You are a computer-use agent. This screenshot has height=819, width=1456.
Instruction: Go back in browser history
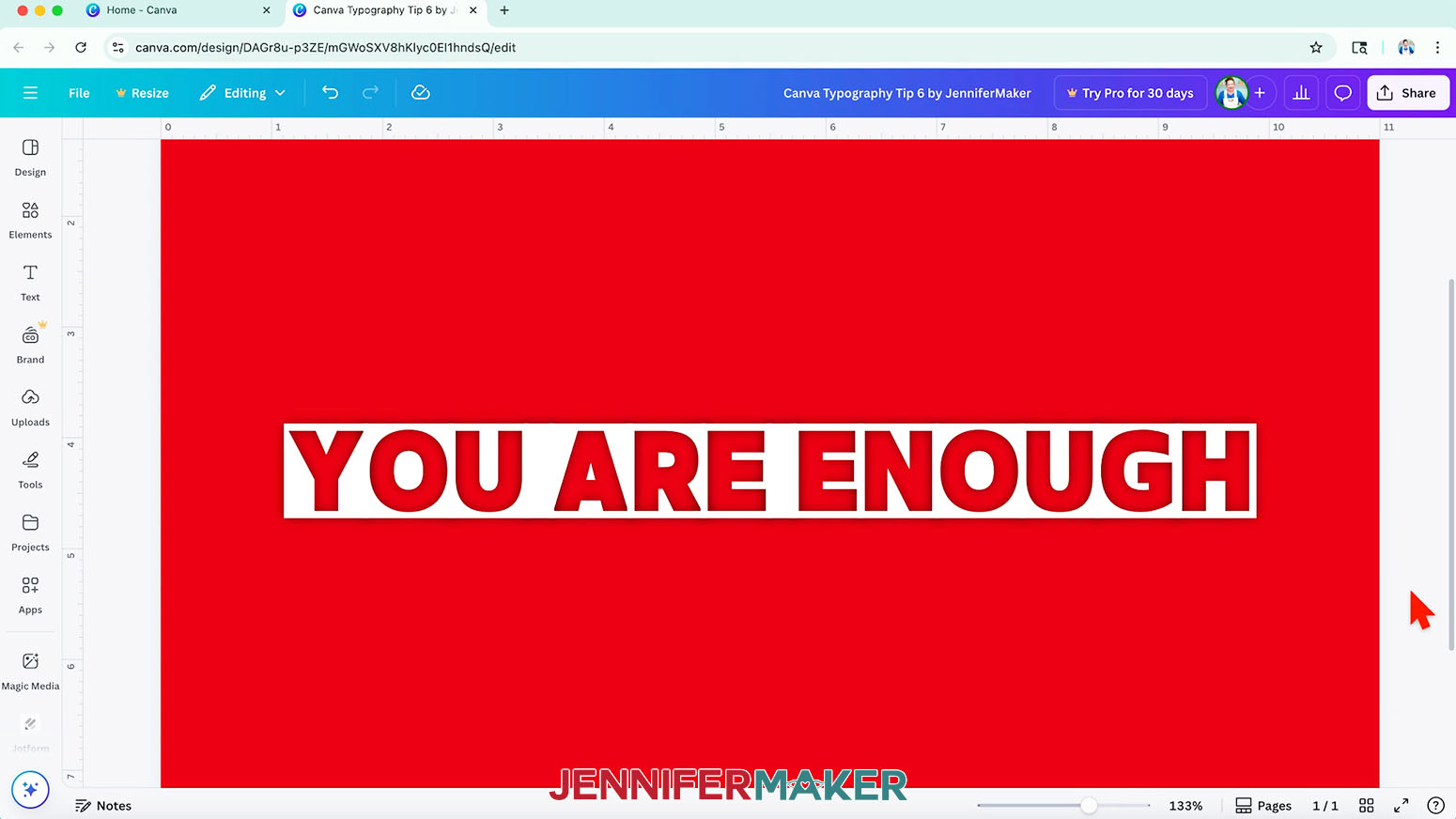pos(19,47)
